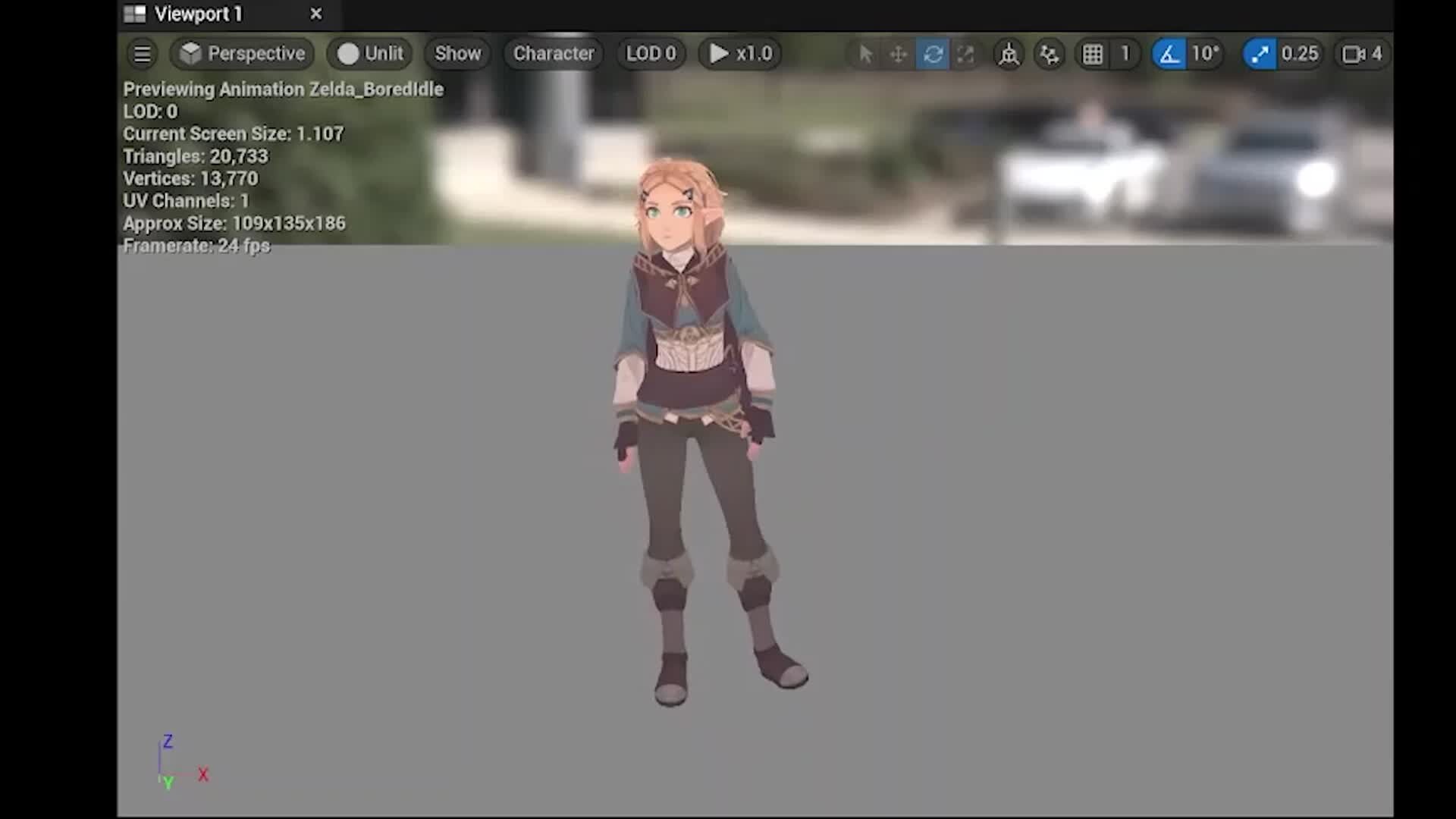The width and height of the screenshot is (1456, 819).
Task: Open the Unlit view mode dropdown
Action: pos(369,53)
